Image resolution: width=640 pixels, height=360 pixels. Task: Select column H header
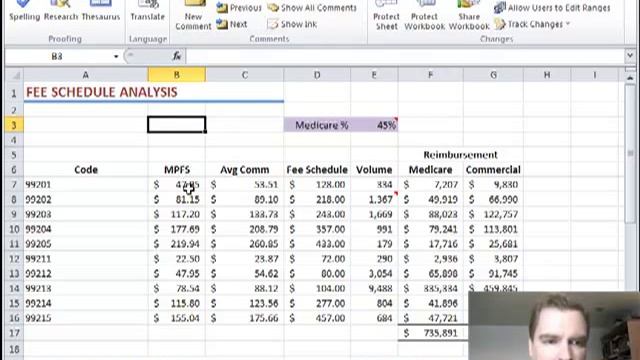tap(547, 75)
